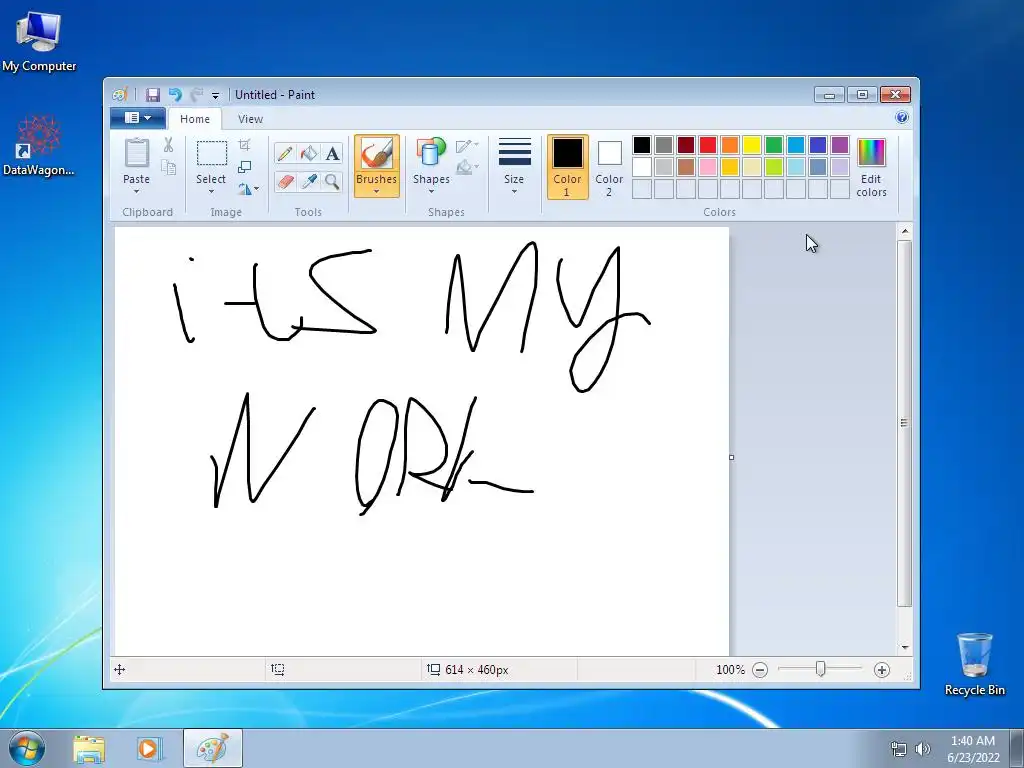Pick the red color swatch
Image resolution: width=1024 pixels, height=768 pixels.
708,145
